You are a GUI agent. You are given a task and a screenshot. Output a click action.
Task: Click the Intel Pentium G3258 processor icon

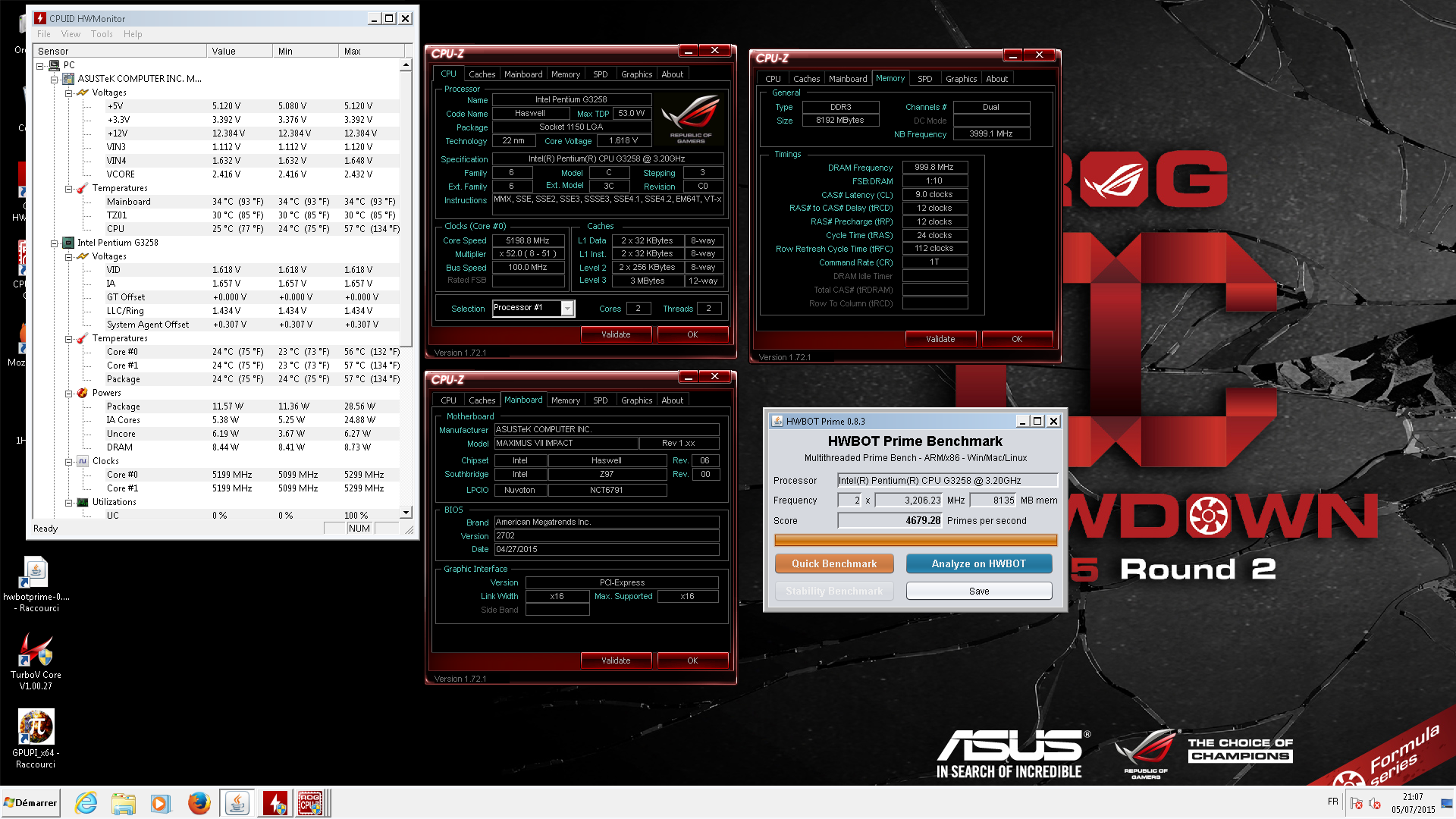[x=68, y=243]
